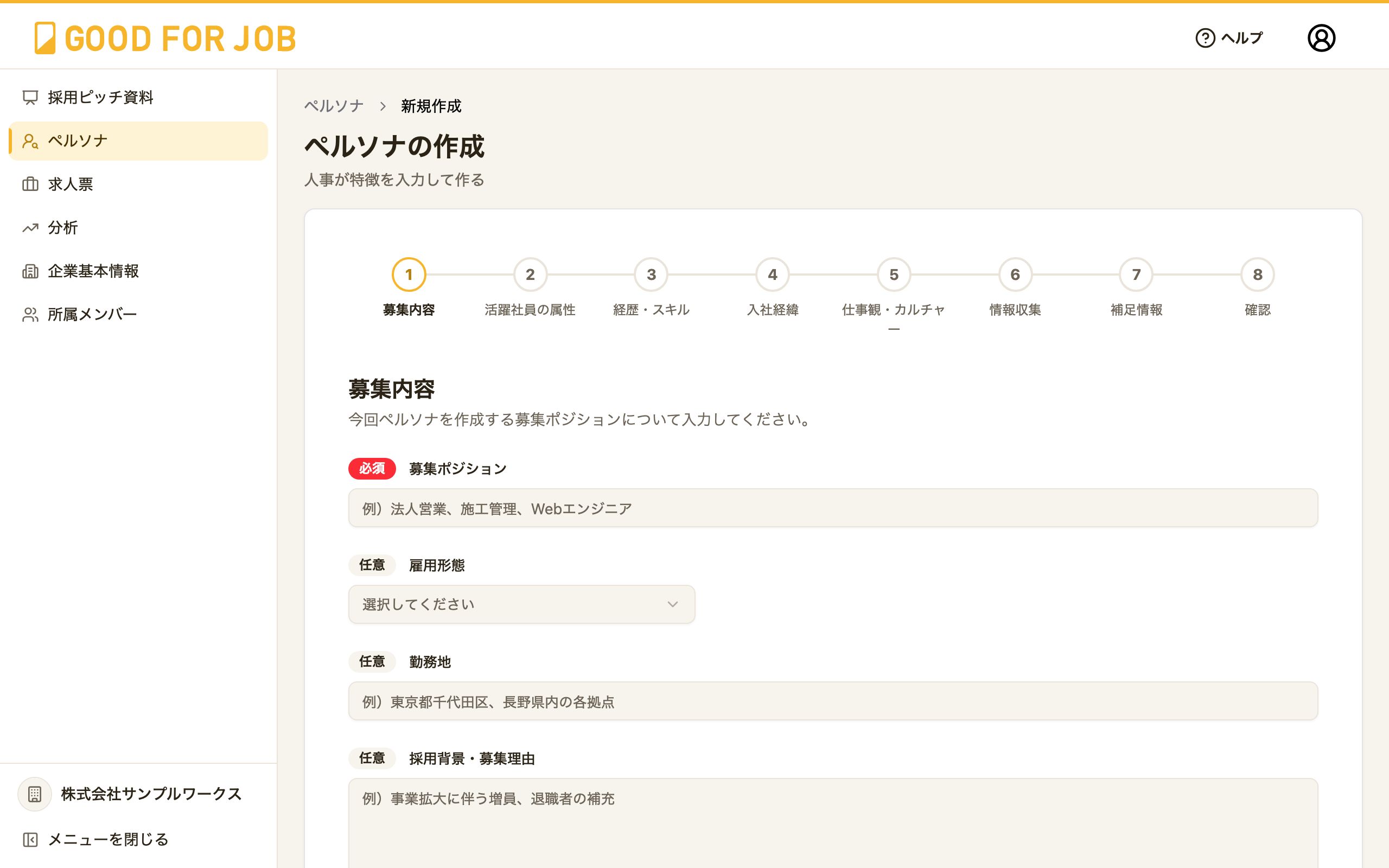
Task: Click the 任意 badge beside 雇用形態
Action: tap(372, 565)
